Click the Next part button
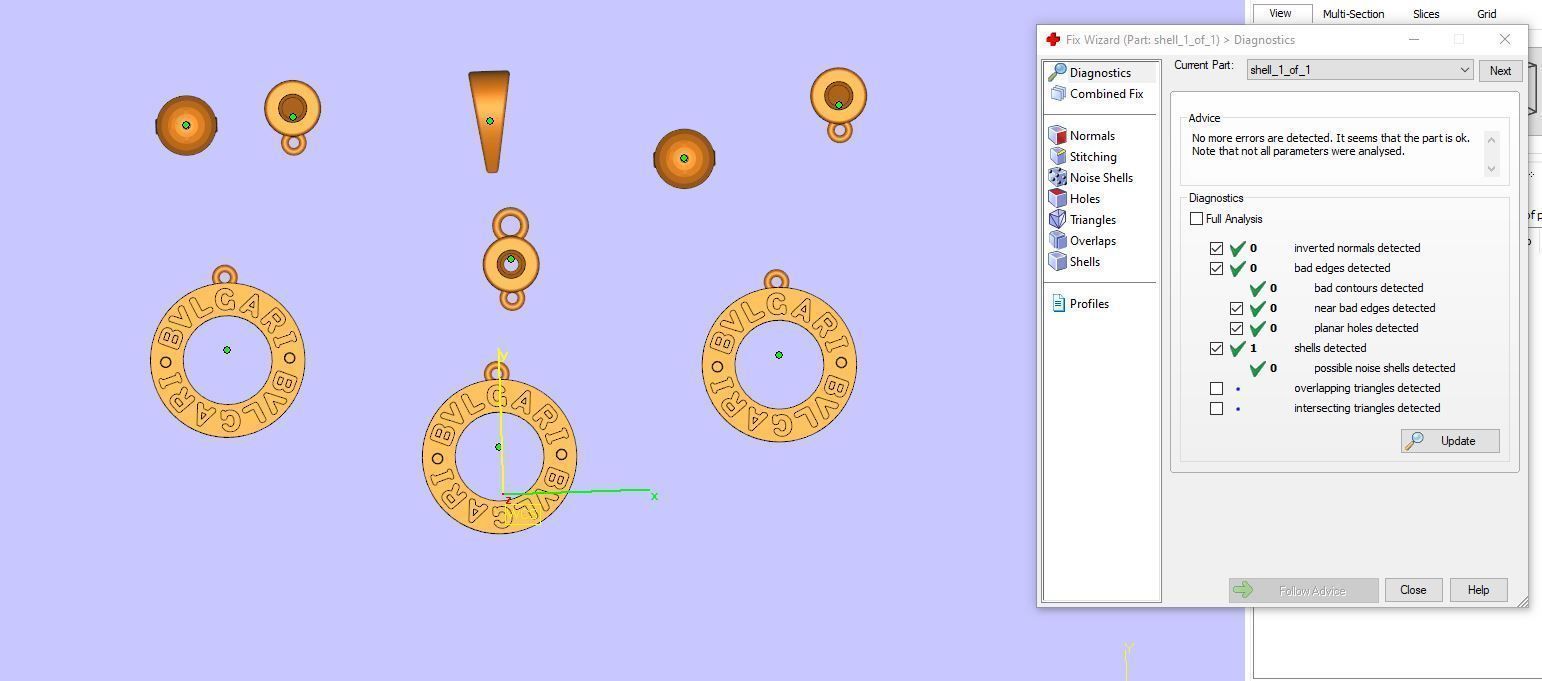This screenshot has width=1542, height=681. tap(1500, 70)
